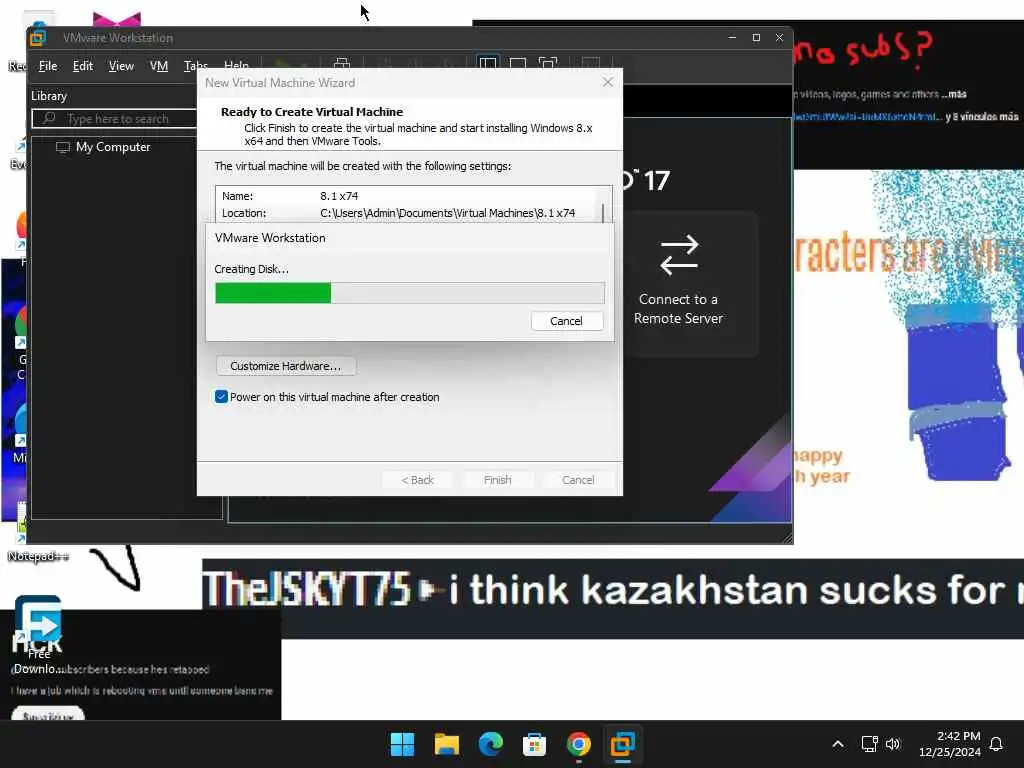Click the volume speaker tray icon
1024x768 pixels.
pos(893,744)
